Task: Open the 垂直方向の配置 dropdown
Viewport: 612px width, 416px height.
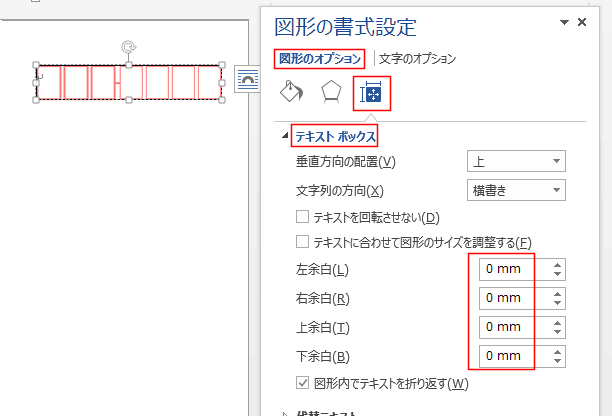Action: (516, 162)
